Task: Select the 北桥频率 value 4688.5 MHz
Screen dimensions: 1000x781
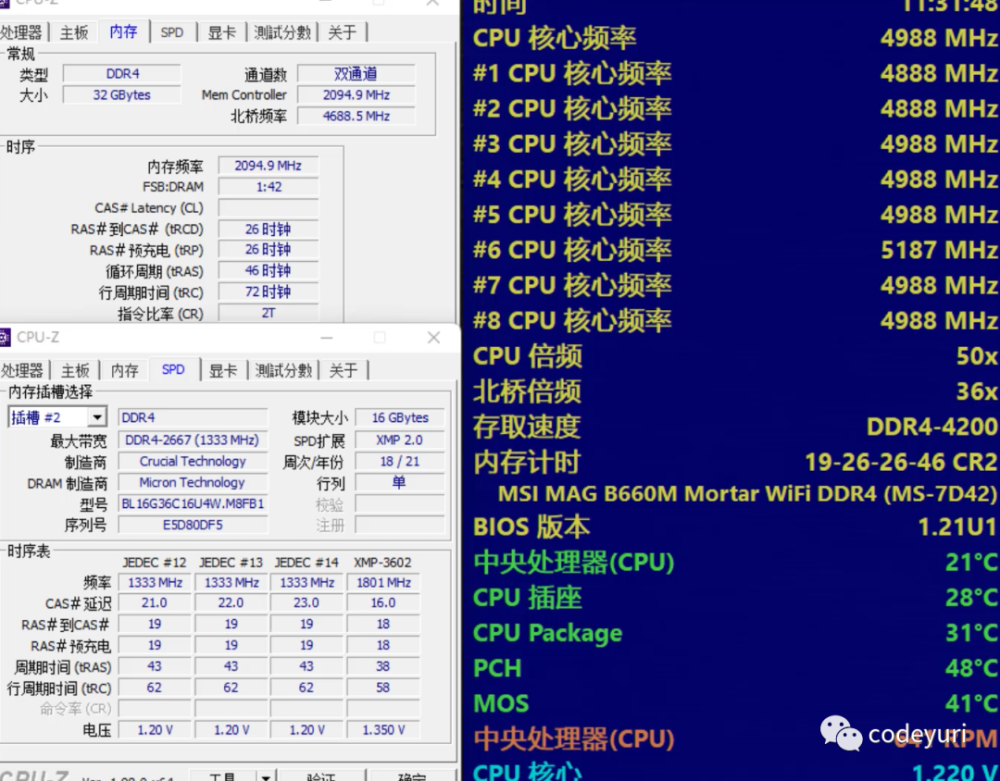Action: tap(356, 116)
